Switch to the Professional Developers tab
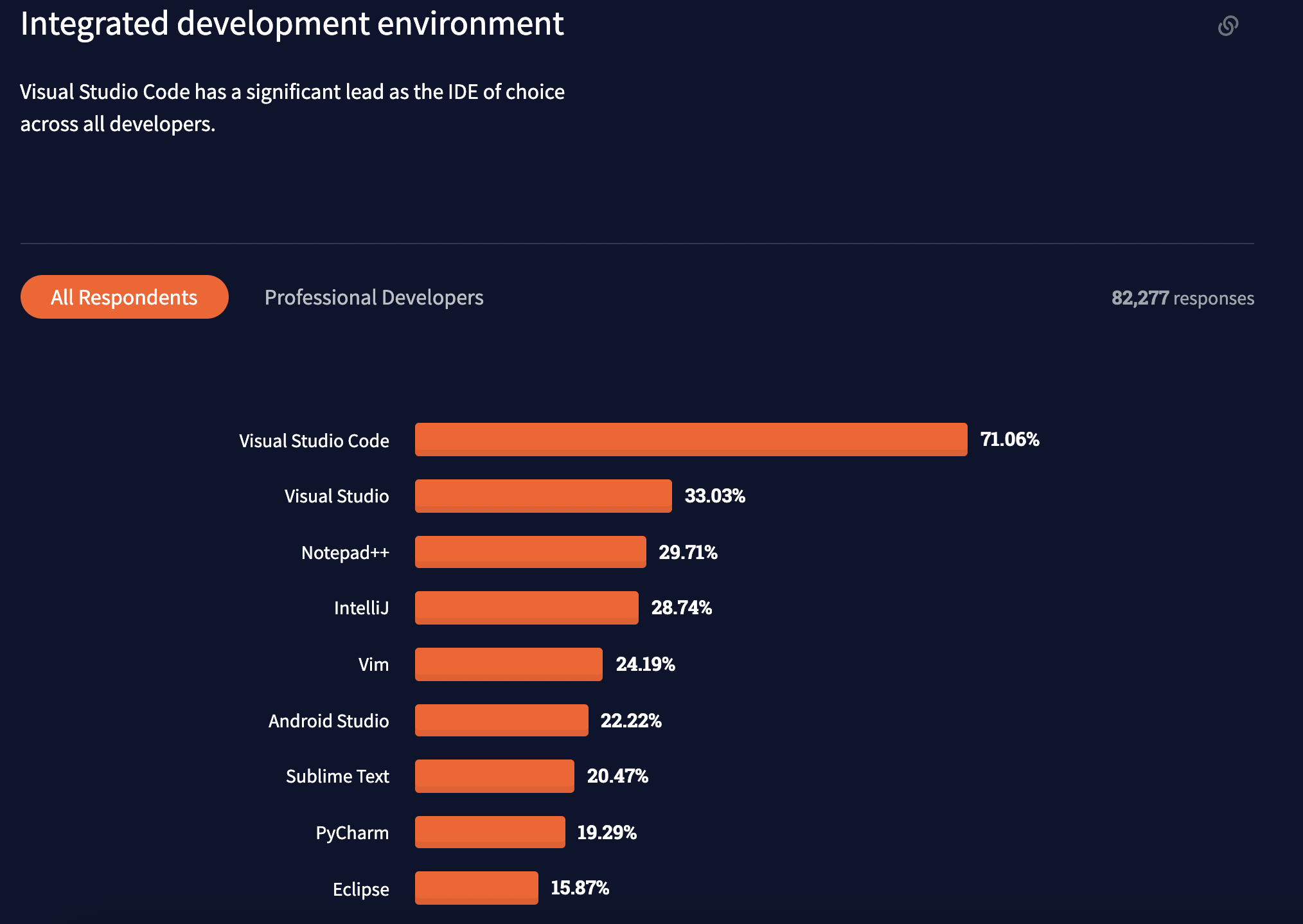 tap(374, 298)
